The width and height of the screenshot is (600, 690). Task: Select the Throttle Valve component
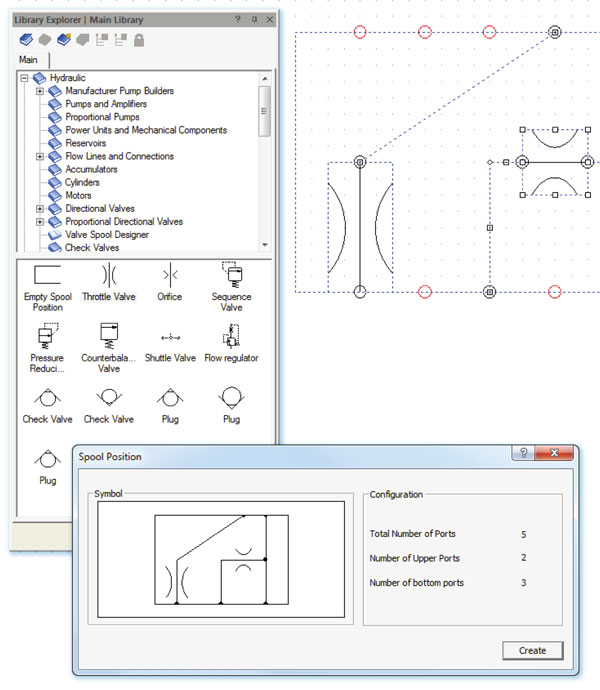109,283
